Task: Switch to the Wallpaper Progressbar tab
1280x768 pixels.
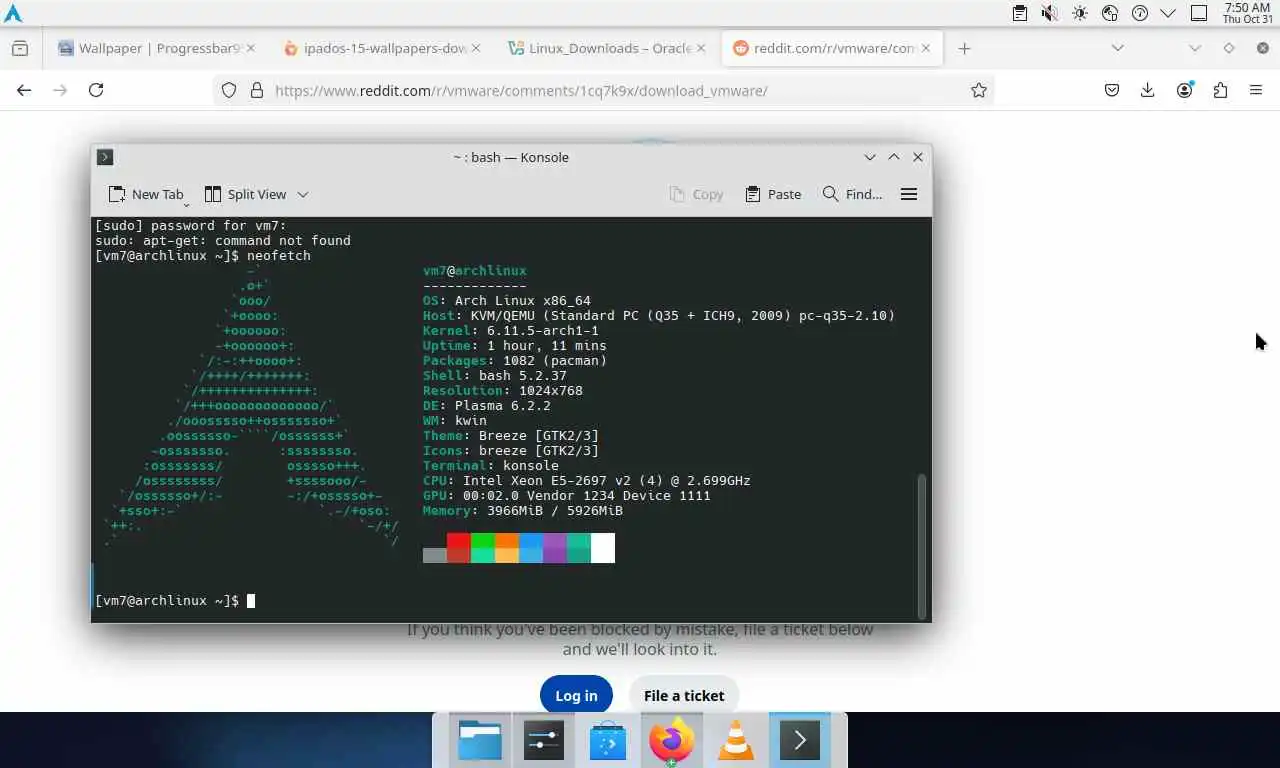Action: (157, 48)
